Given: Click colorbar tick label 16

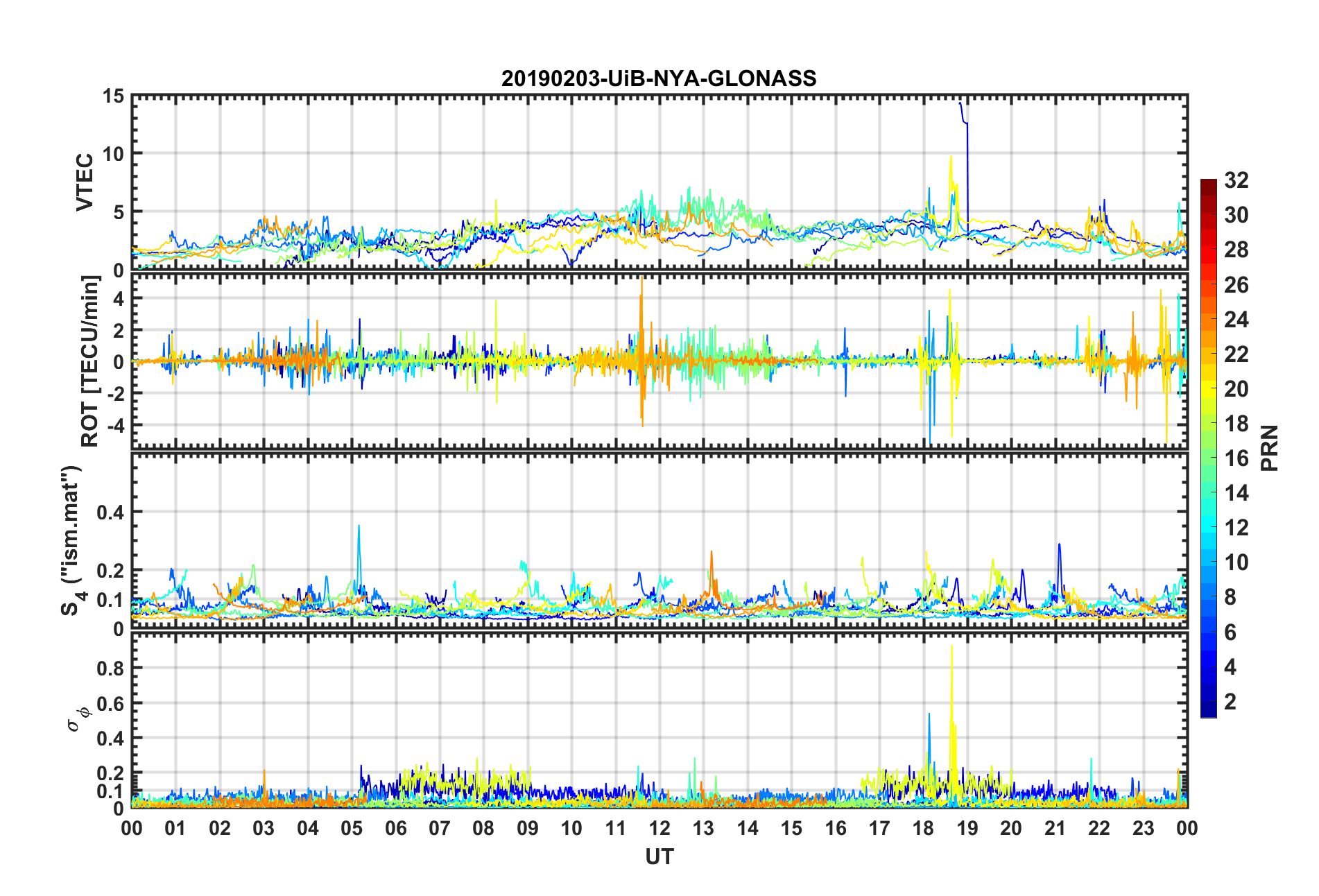Looking at the screenshot, I should tap(1236, 458).
